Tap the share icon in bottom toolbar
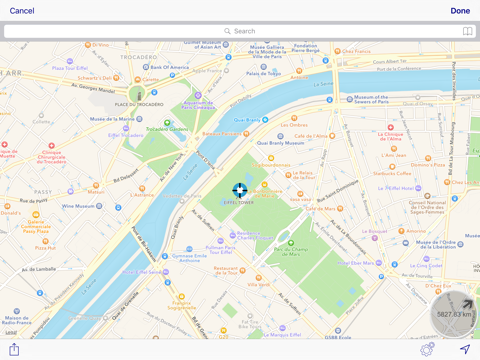 pyautogui.click(x=14, y=349)
